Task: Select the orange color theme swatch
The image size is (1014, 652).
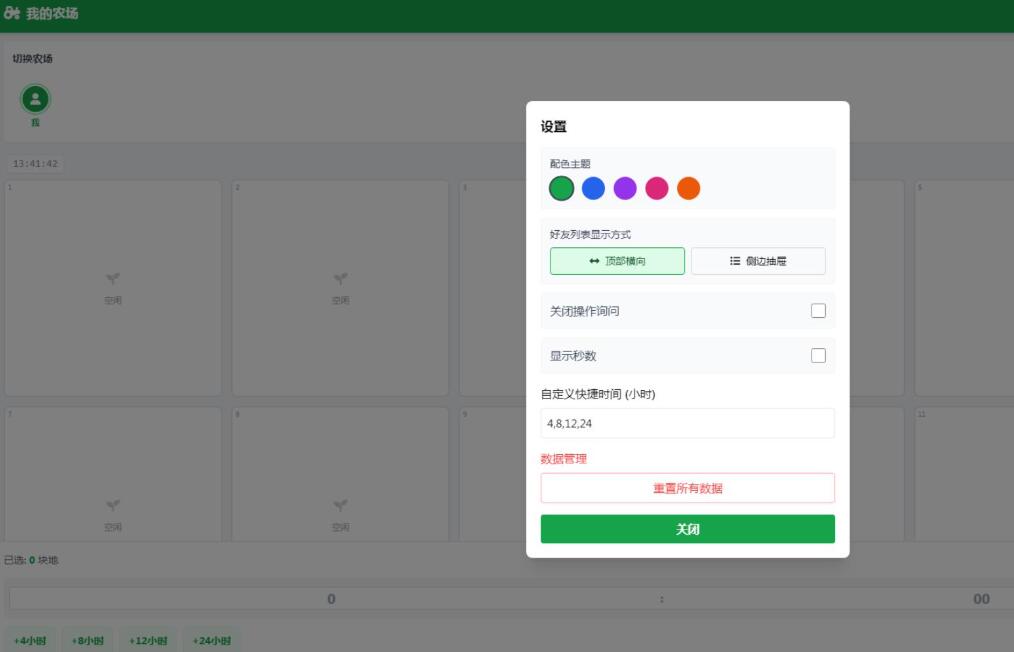Action: click(689, 187)
